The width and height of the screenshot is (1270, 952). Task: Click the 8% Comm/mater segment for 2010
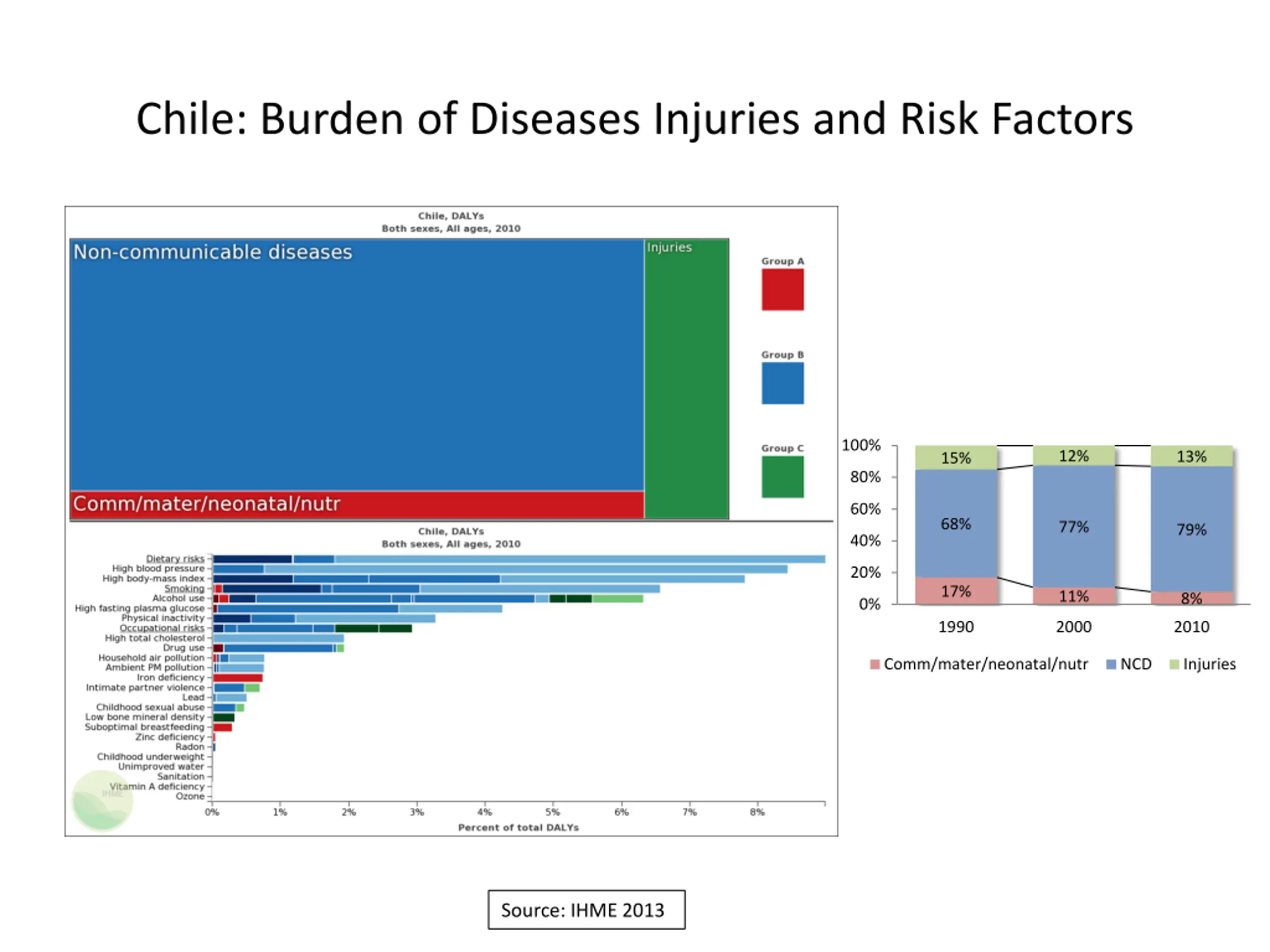click(1192, 598)
